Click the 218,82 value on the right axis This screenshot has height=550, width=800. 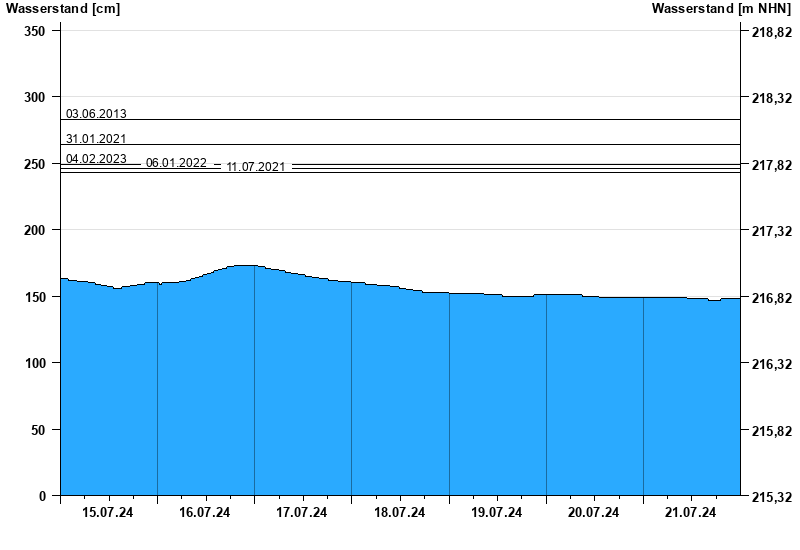tap(772, 32)
